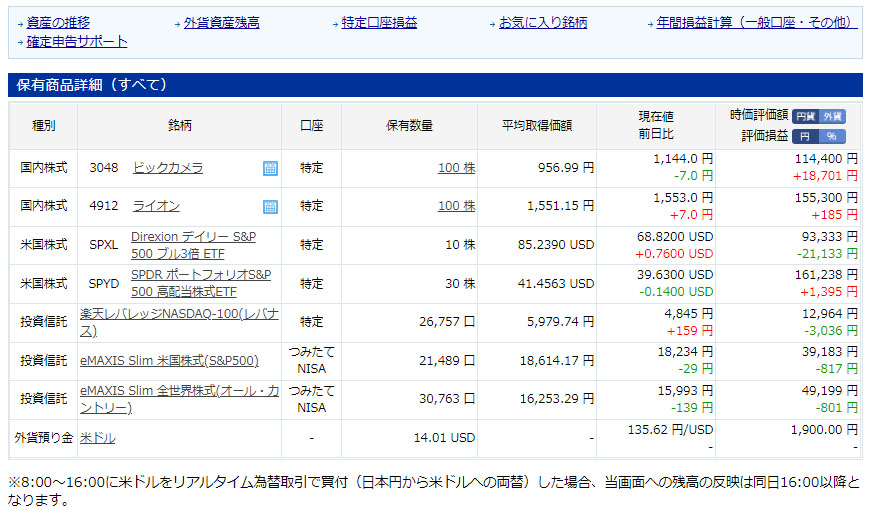Open SPDR ポートフォリオS&P 500 高配当株式ETF
Image resolution: width=869 pixels, height=507 pixels.
tap(201, 282)
